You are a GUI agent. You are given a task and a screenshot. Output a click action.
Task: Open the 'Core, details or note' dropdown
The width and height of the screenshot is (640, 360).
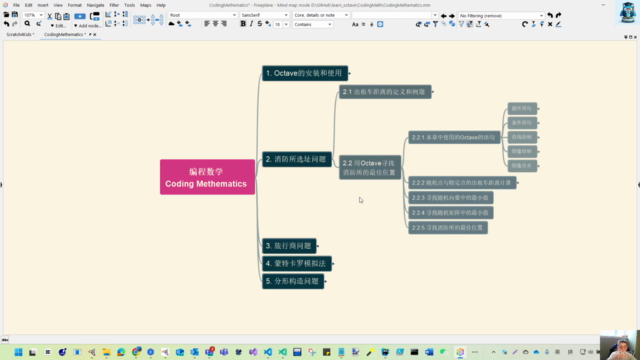(346, 15)
